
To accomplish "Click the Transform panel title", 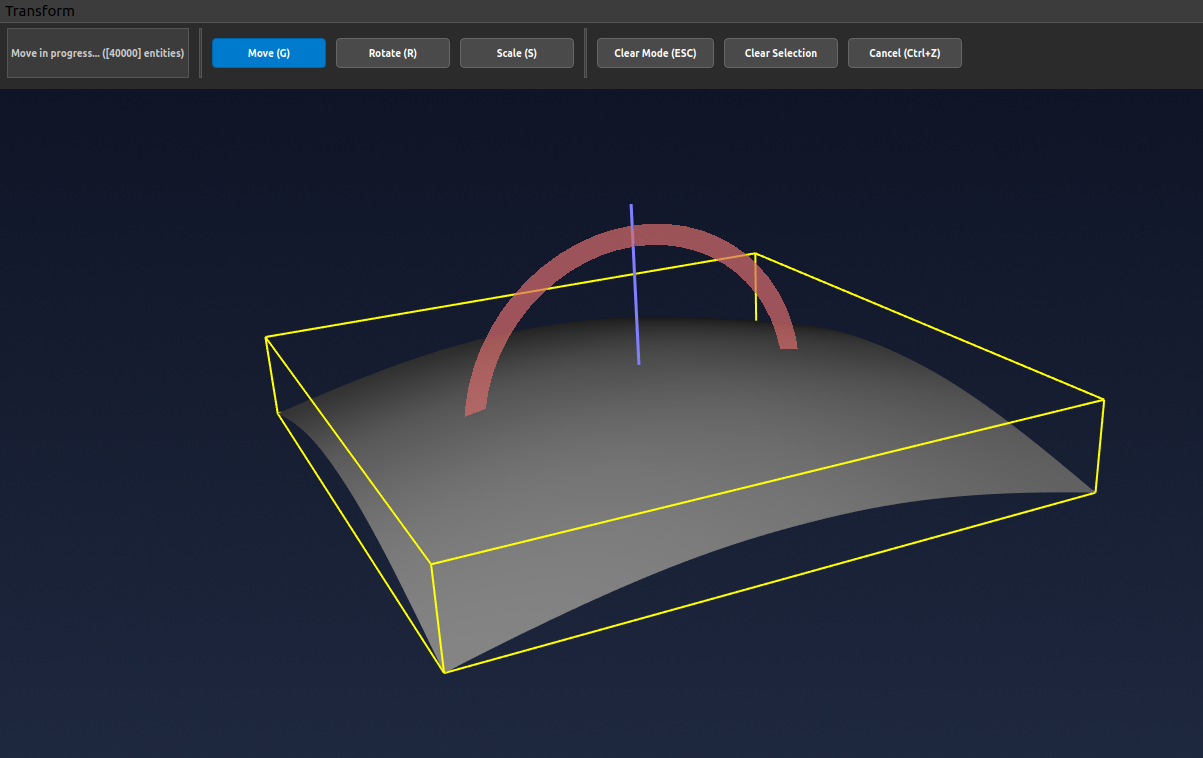I will [40, 11].
